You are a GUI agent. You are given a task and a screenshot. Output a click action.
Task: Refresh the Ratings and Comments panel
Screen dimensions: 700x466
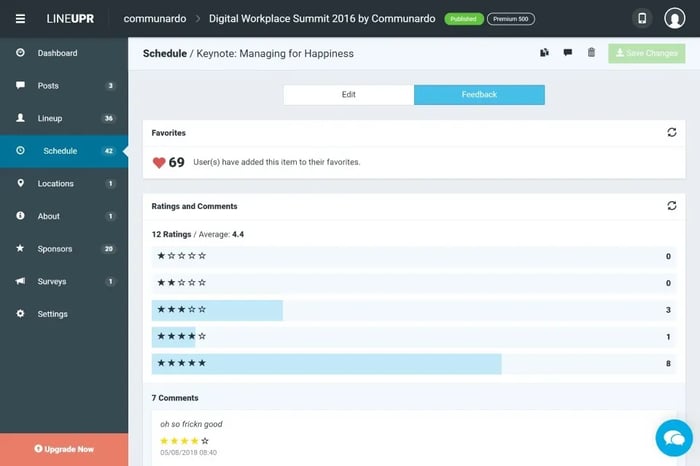click(x=671, y=206)
